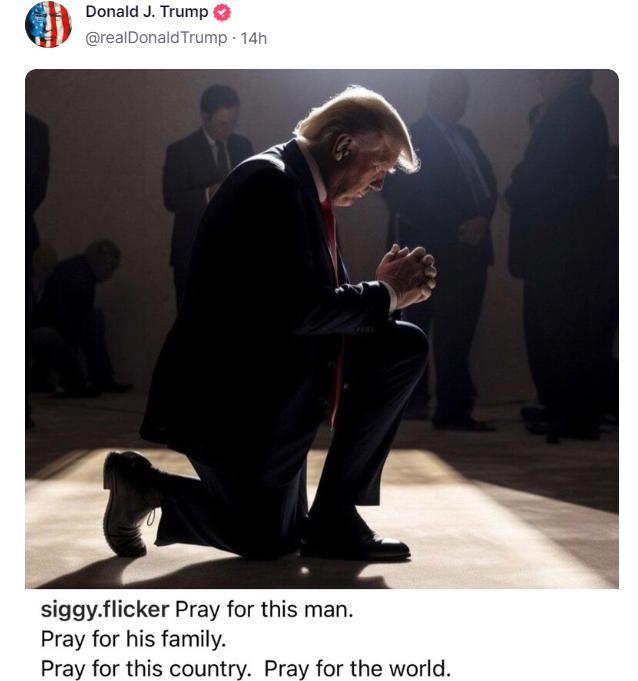Click the "Pray for this man." caption text

point(264,609)
